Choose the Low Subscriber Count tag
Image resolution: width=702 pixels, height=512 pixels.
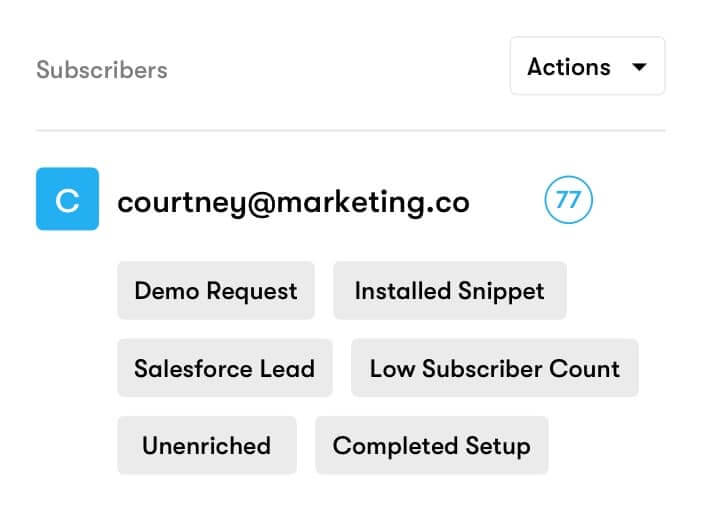tap(494, 368)
